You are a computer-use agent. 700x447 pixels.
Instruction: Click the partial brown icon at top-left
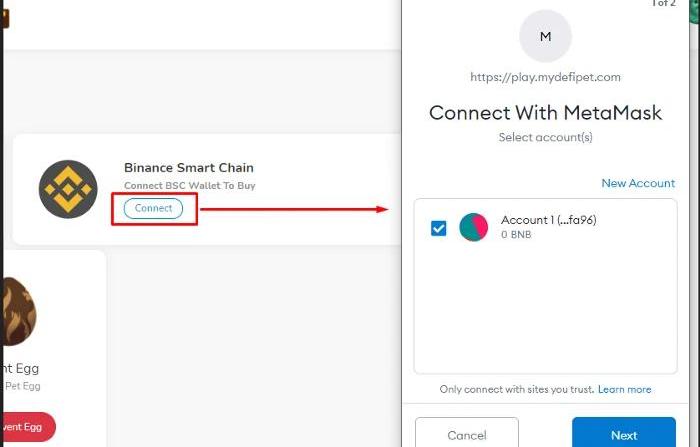(4, 19)
